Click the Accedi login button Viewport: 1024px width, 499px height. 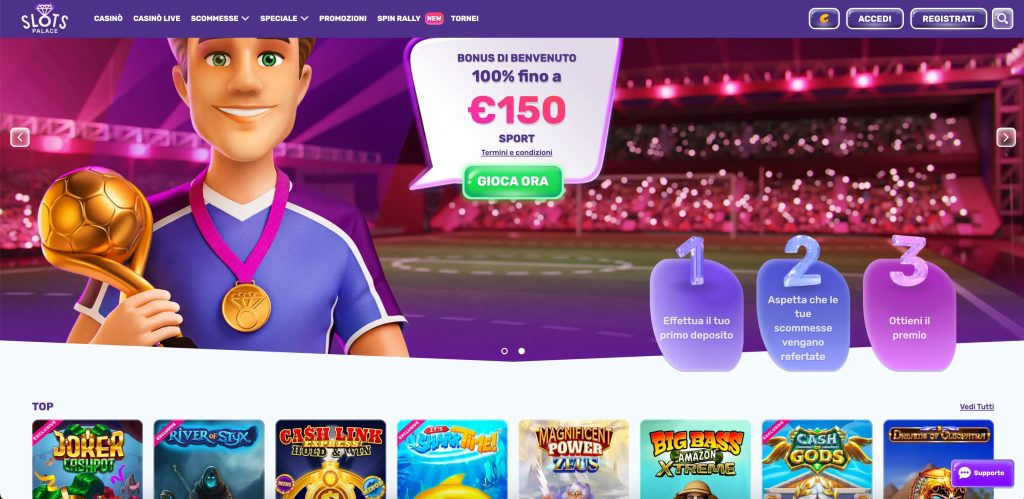click(874, 19)
